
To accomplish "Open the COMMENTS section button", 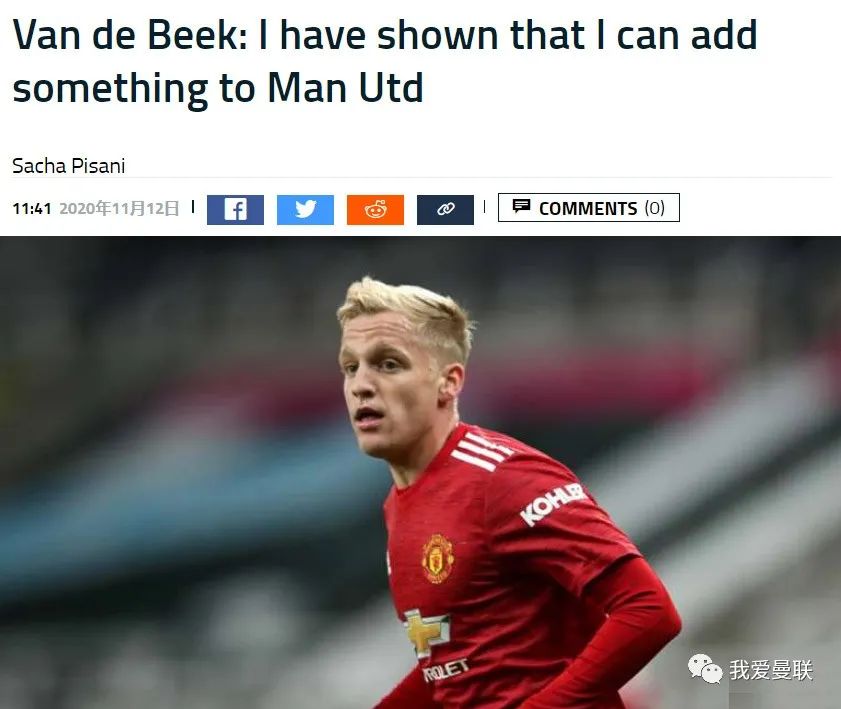I will click(589, 208).
